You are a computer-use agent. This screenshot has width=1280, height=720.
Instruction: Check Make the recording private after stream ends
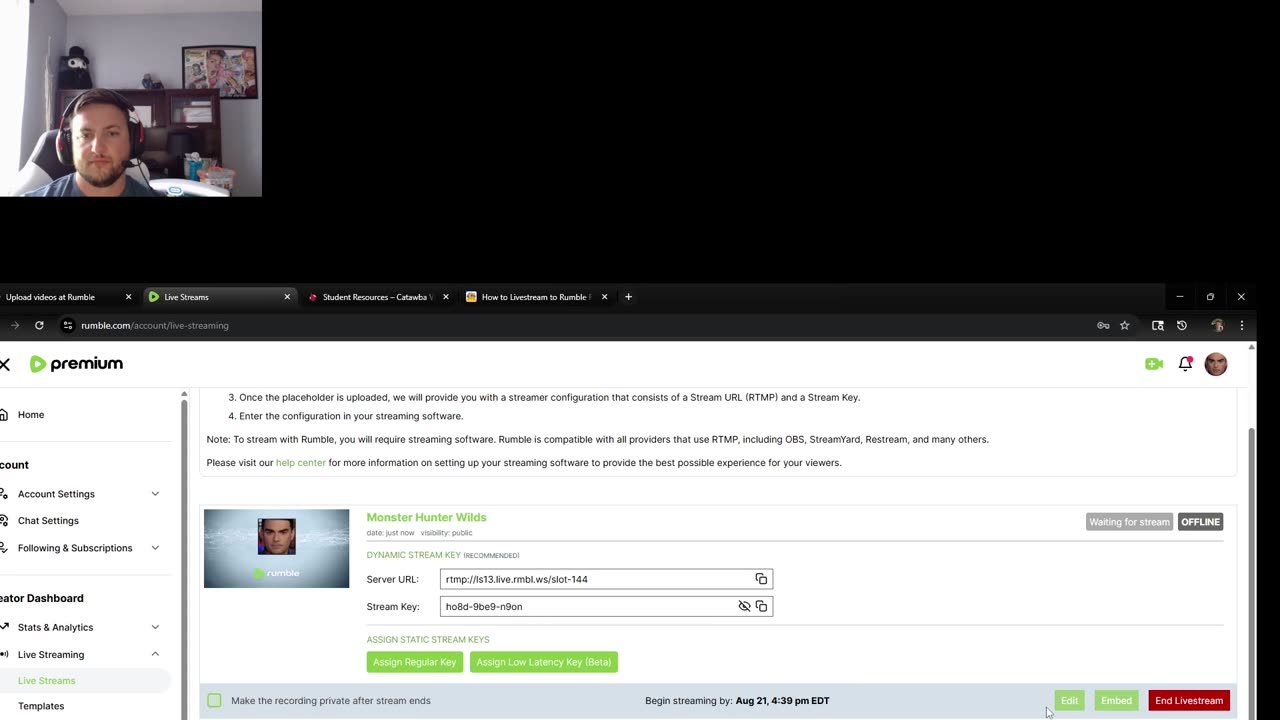(214, 701)
